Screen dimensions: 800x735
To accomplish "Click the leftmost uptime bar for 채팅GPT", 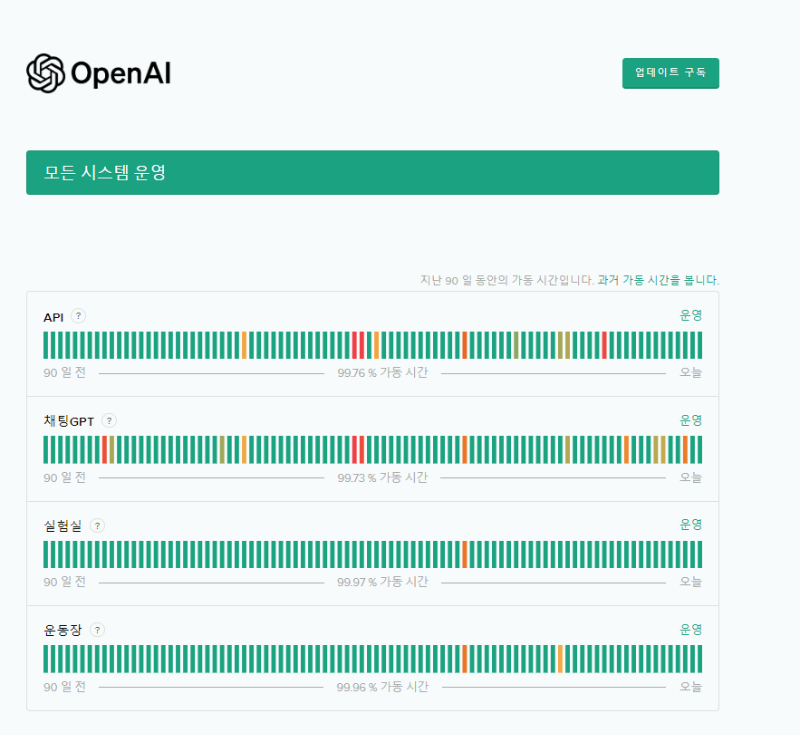I will (x=44, y=449).
